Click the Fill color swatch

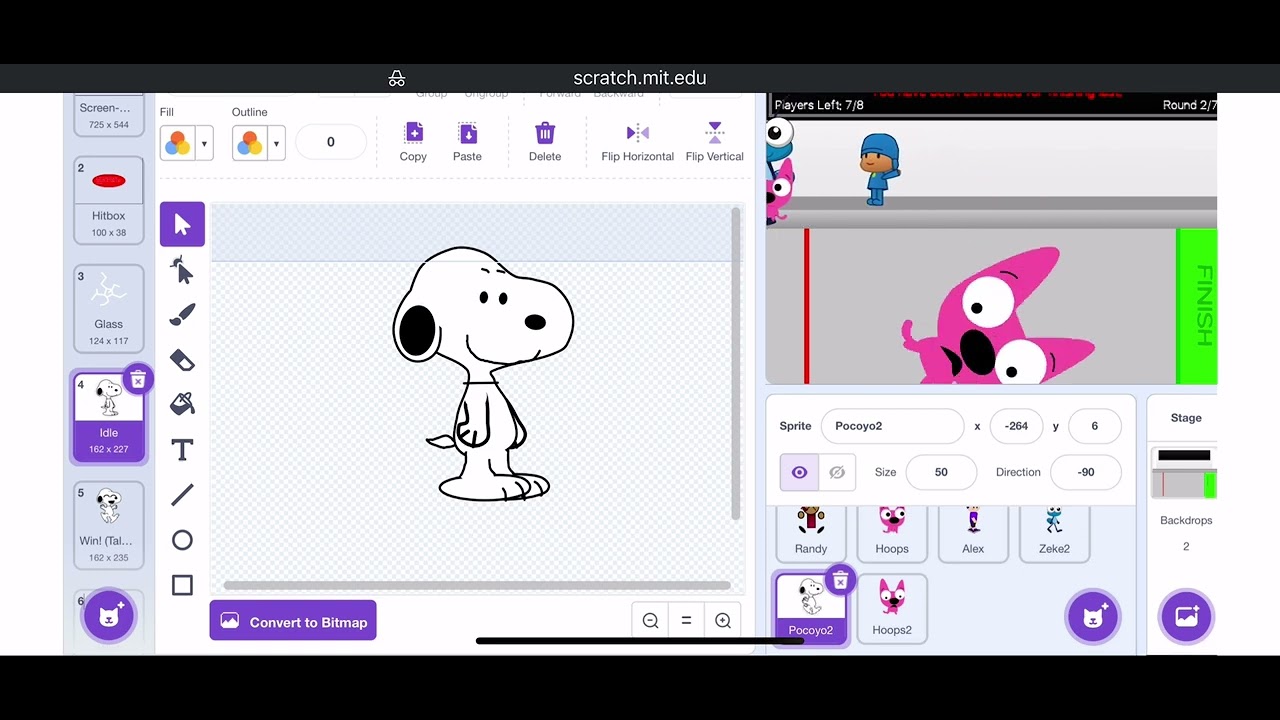pos(178,143)
